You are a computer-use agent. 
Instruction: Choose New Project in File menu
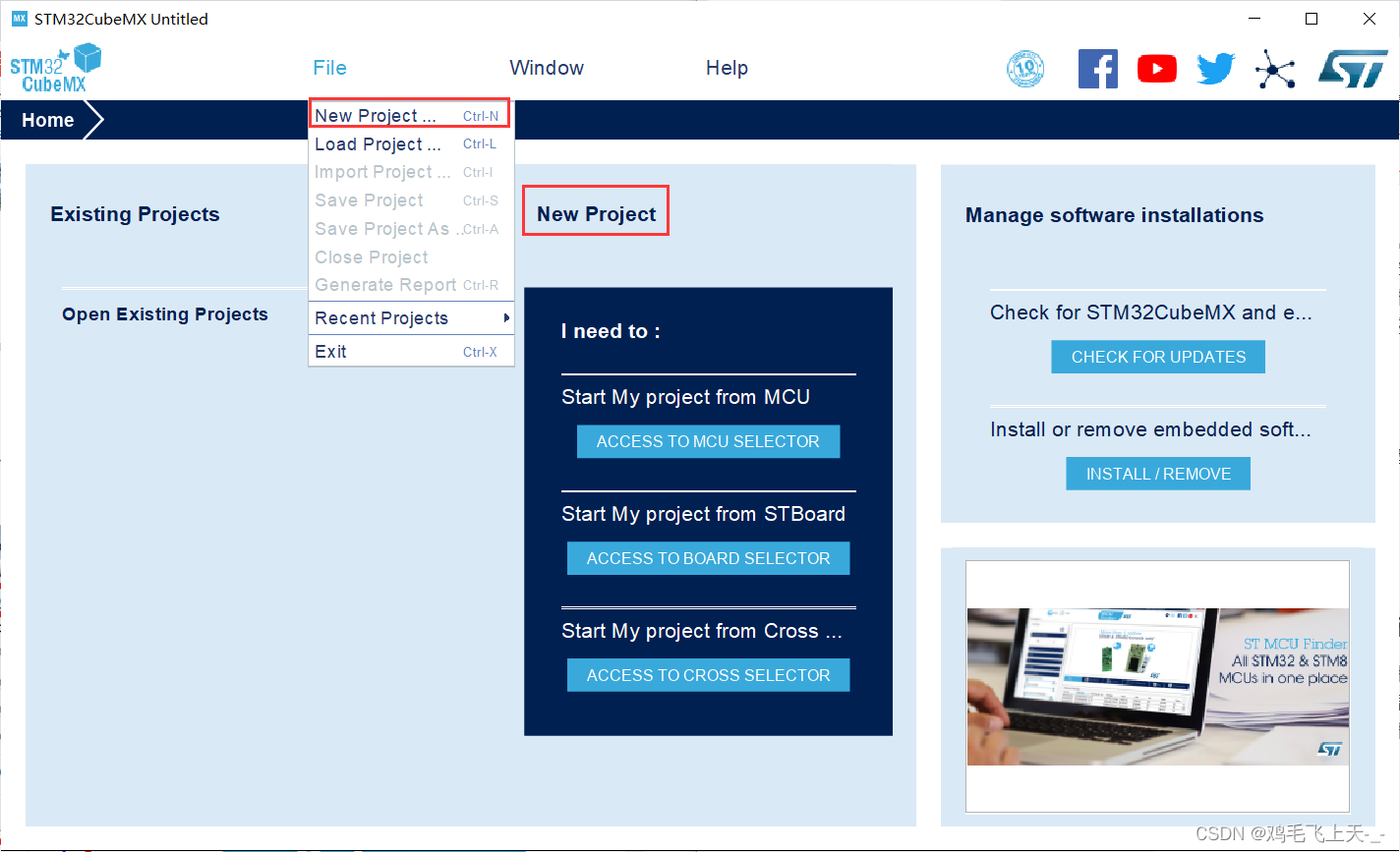point(409,115)
